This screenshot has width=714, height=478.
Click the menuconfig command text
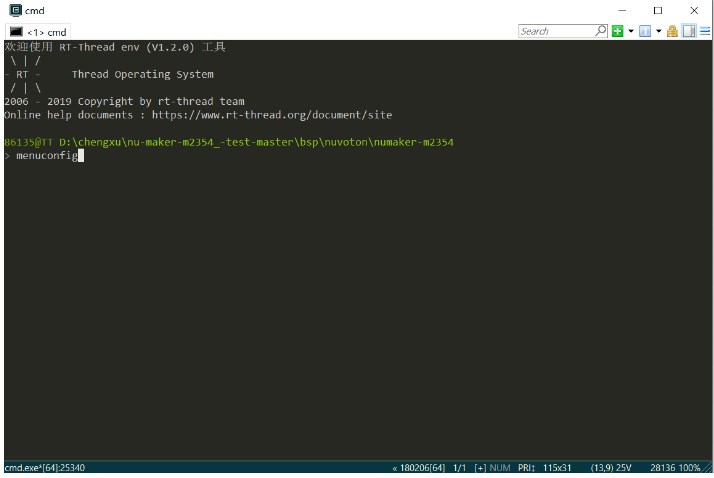(47, 156)
